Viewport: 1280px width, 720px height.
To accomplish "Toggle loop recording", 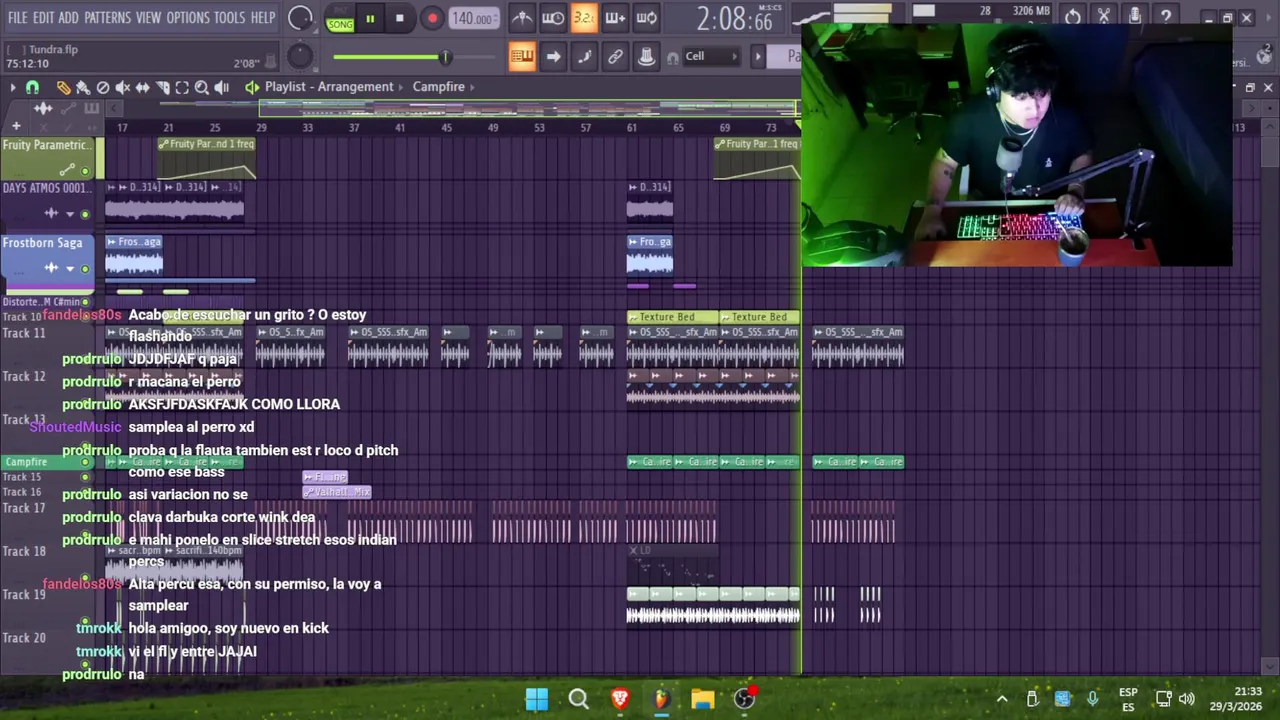I will click(646, 17).
